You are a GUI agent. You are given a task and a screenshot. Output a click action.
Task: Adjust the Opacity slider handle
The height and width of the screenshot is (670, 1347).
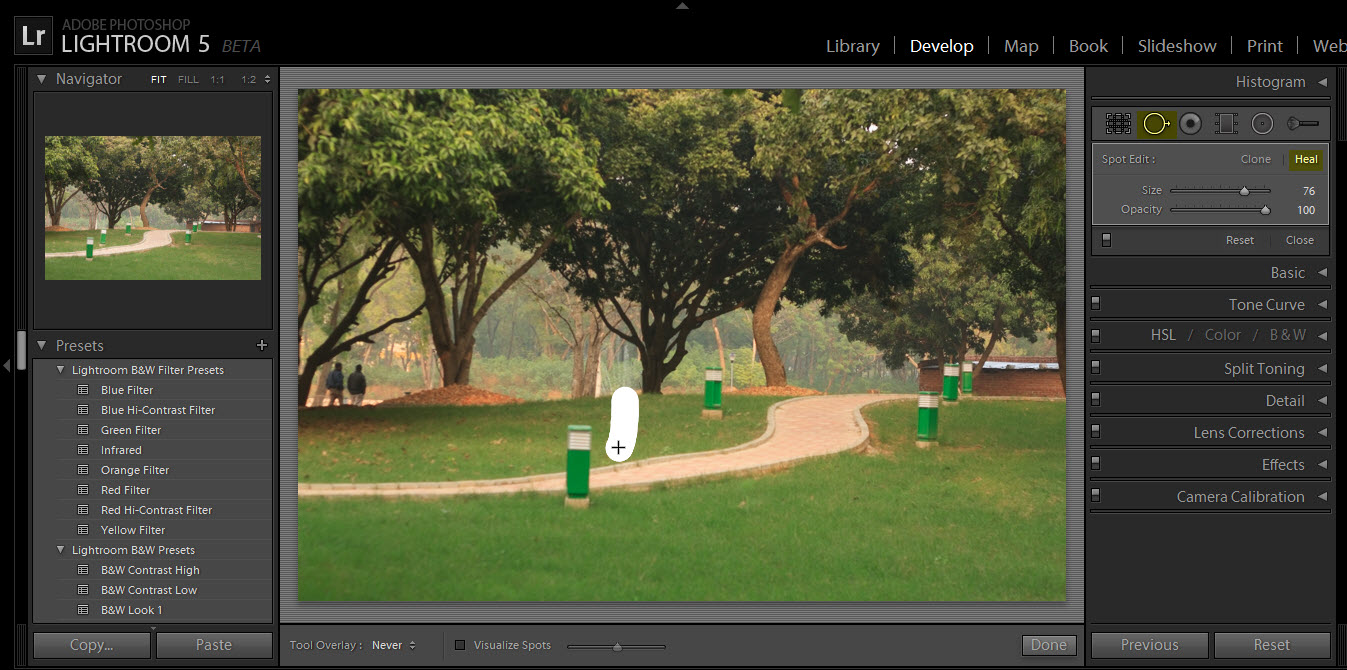coord(1265,210)
